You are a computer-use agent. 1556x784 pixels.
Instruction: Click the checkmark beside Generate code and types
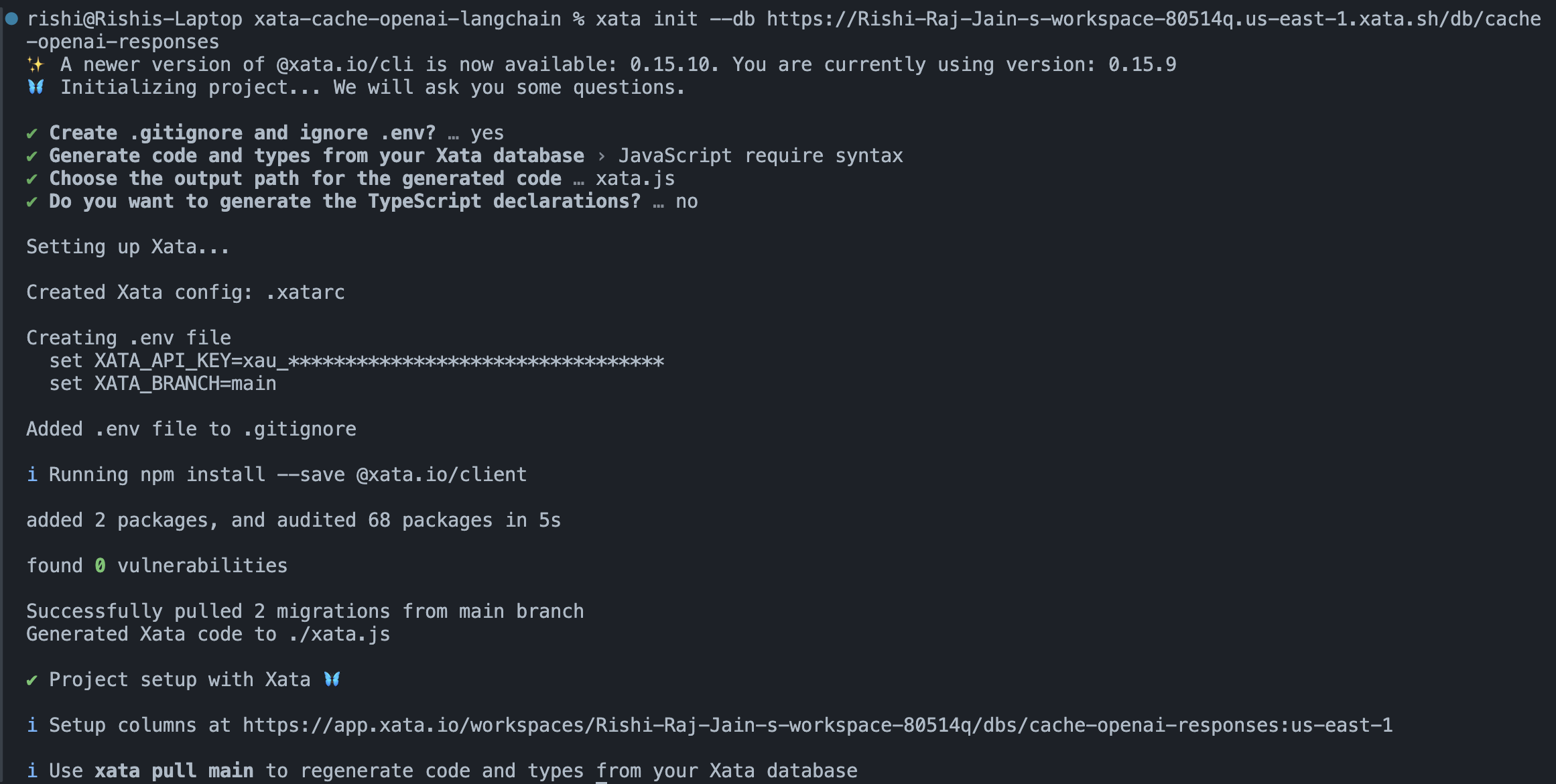pyautogui.click(x=31, y=156)
